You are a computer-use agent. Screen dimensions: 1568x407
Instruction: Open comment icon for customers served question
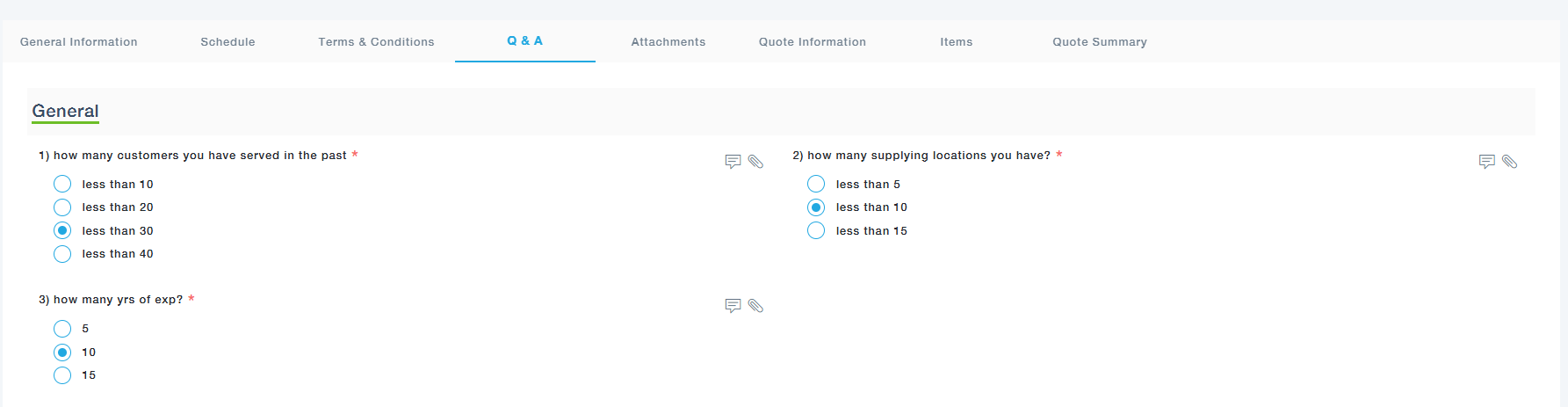pyautogui.click(x=733, y=162)
